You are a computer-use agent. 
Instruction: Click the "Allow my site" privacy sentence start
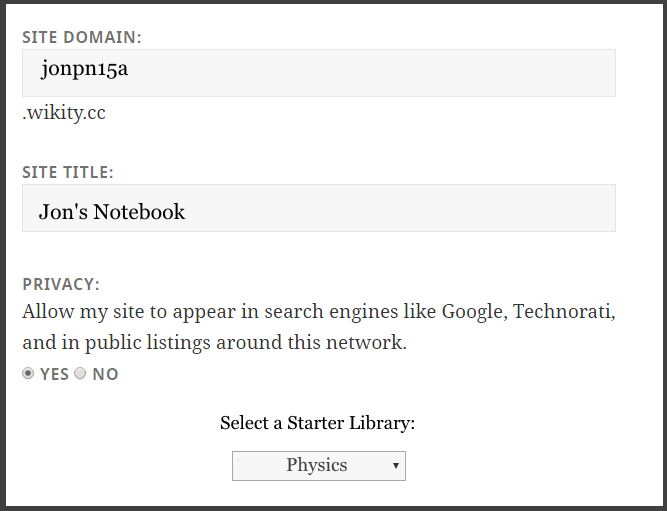pyautogui.click(x=78, y=312)
